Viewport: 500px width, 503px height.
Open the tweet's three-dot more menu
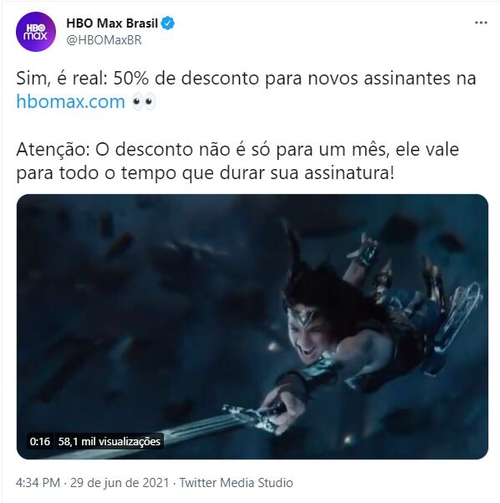point(481,23)
